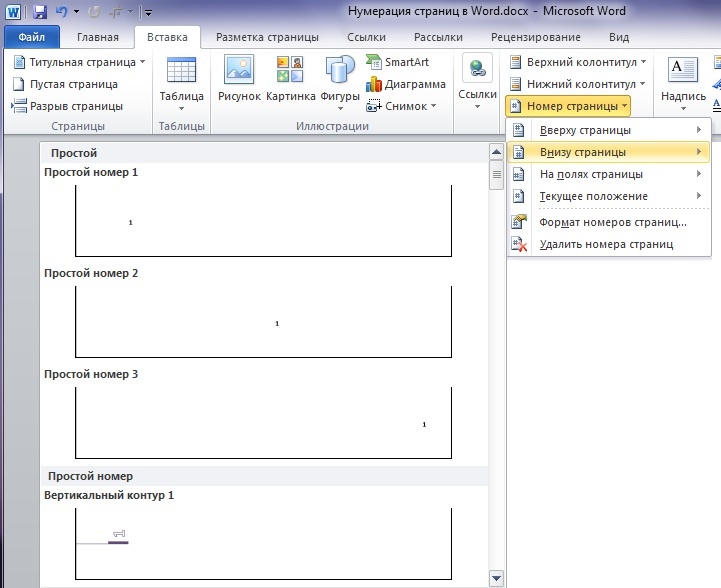Switch to the Вид tab
The image size is (721, 588).
[619, 37]
